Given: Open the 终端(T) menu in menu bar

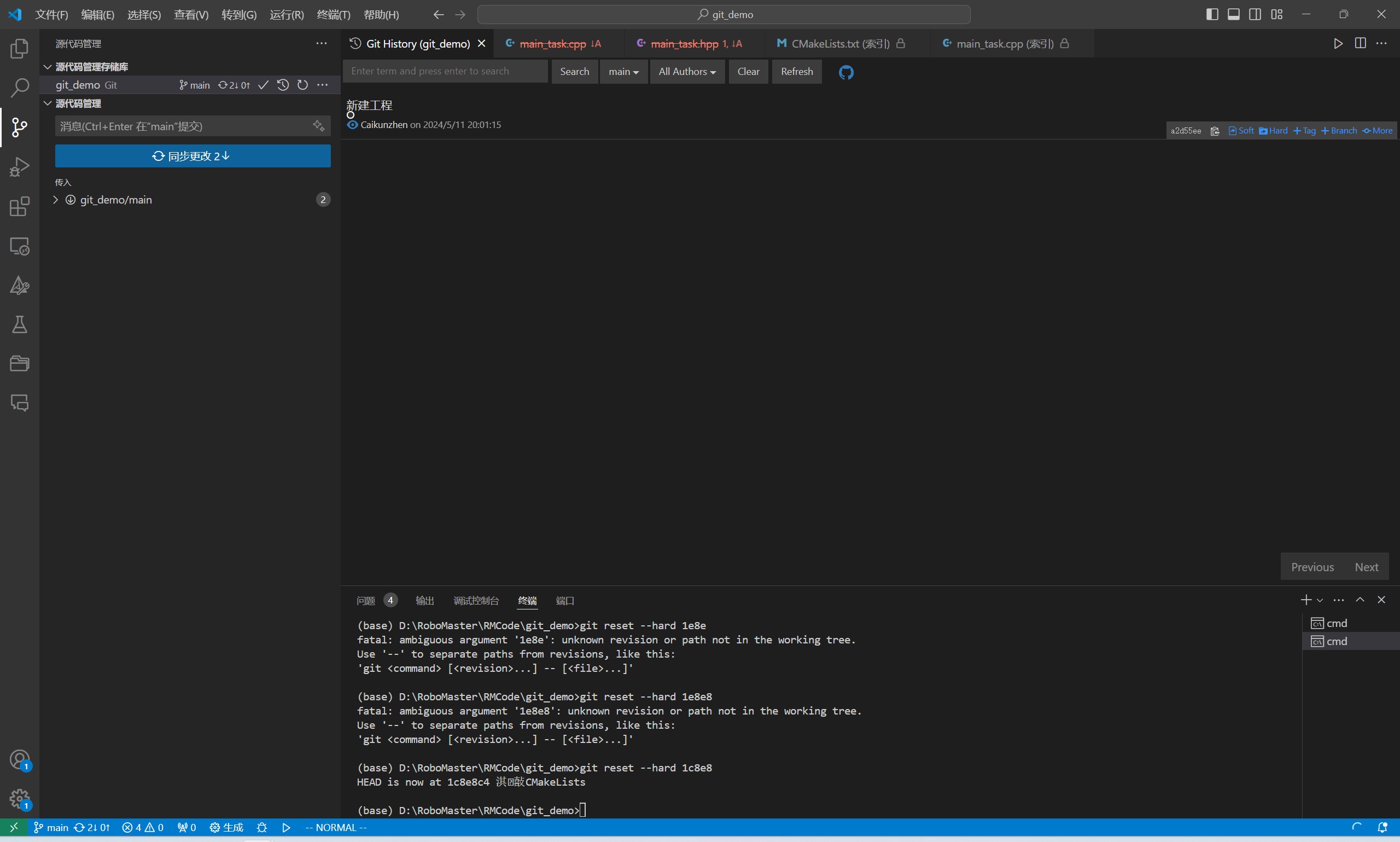Looking at the screenshot, I should pyautogui.click(x=334, y=15).
